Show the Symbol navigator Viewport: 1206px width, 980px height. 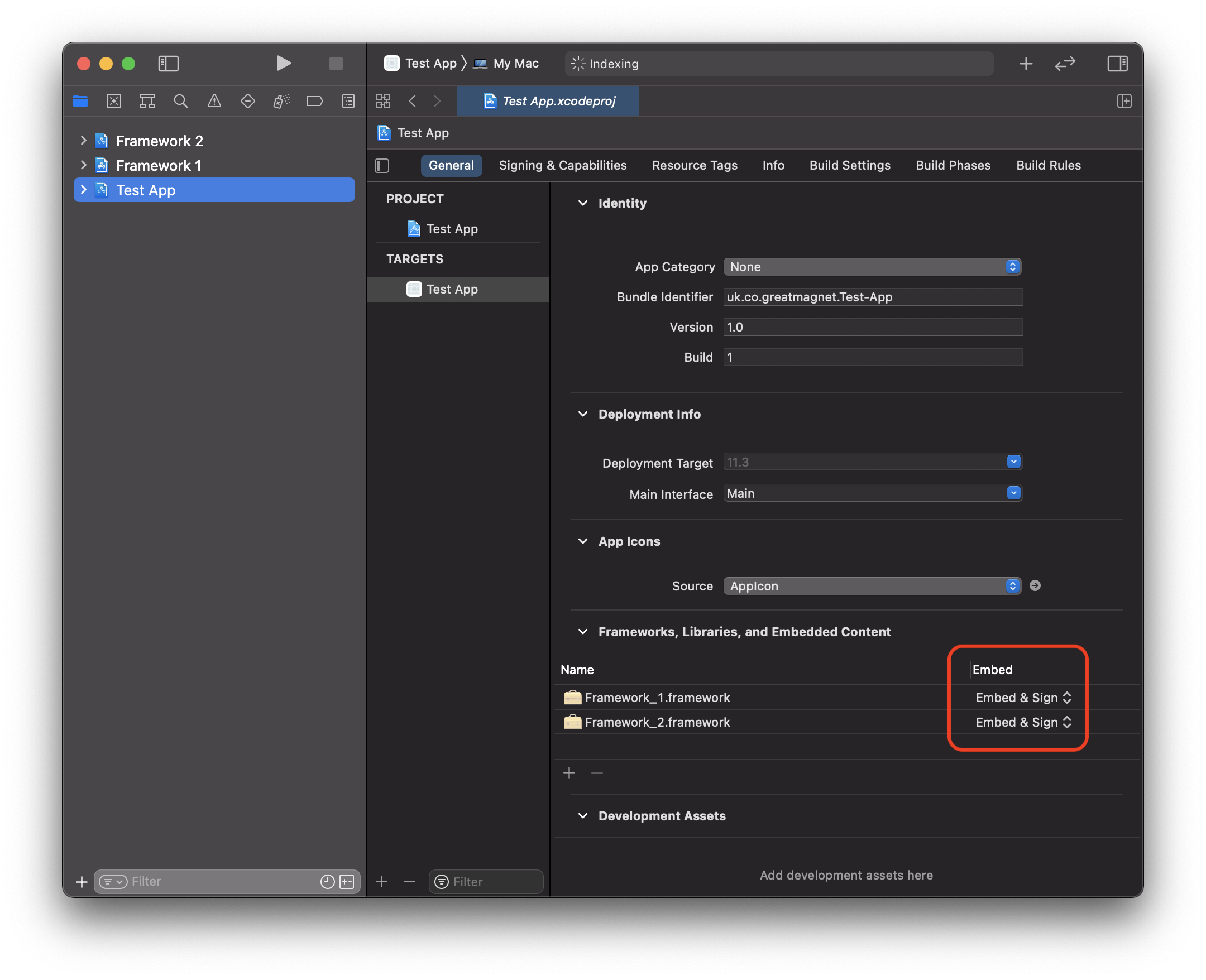click(147, 101)
